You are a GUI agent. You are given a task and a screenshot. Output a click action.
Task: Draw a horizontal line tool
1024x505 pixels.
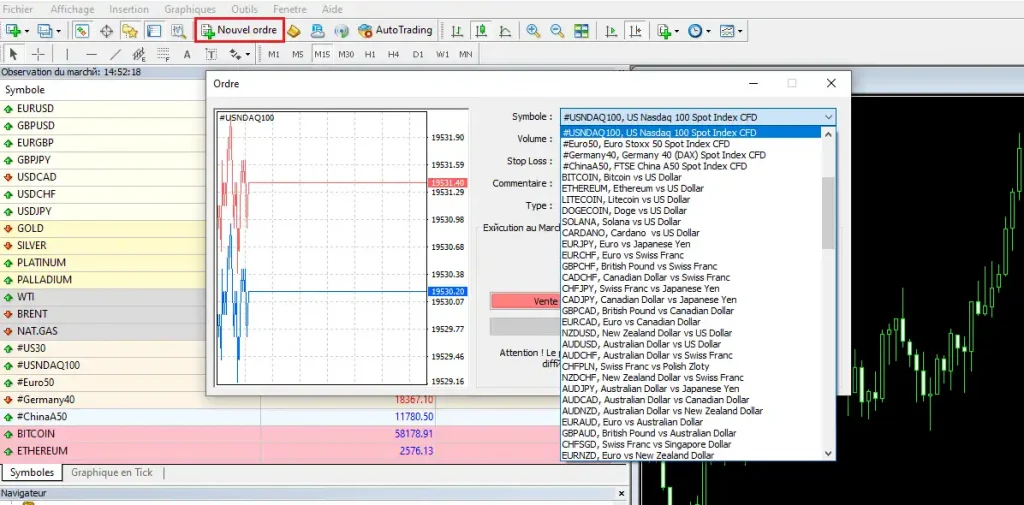[91, 54]
